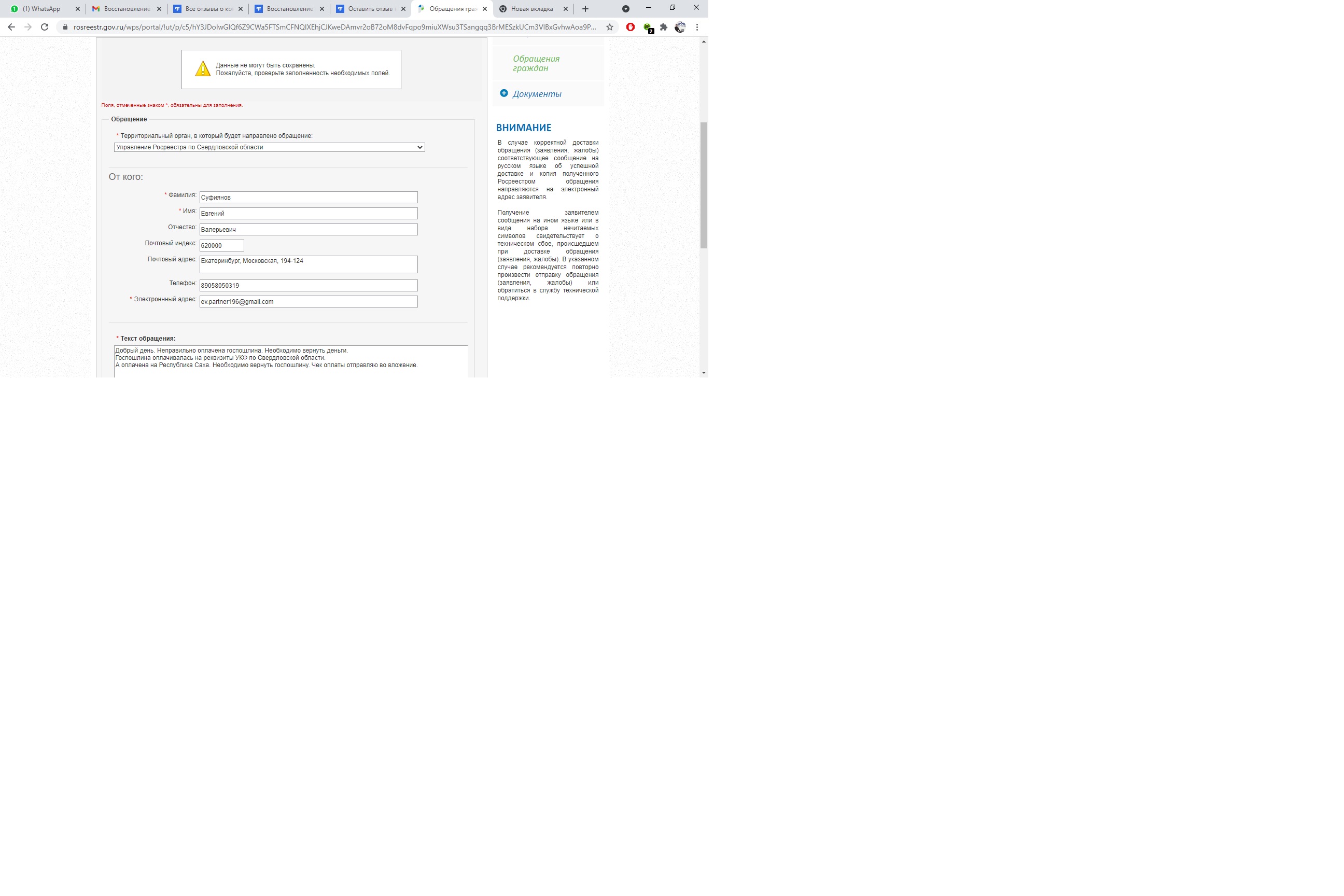
Task: Open a new tab with plus button
Action: [x=585, y=9]
